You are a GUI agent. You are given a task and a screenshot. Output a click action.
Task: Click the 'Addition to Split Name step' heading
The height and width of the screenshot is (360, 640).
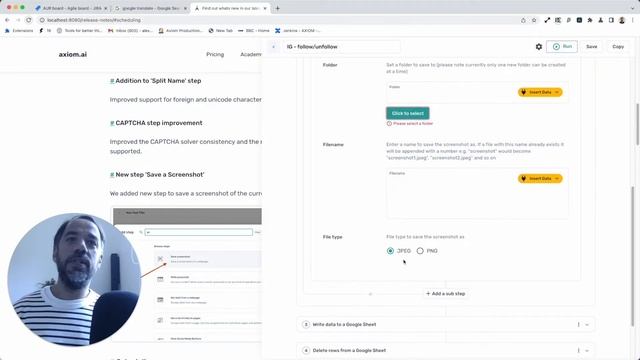coord(158,81)
